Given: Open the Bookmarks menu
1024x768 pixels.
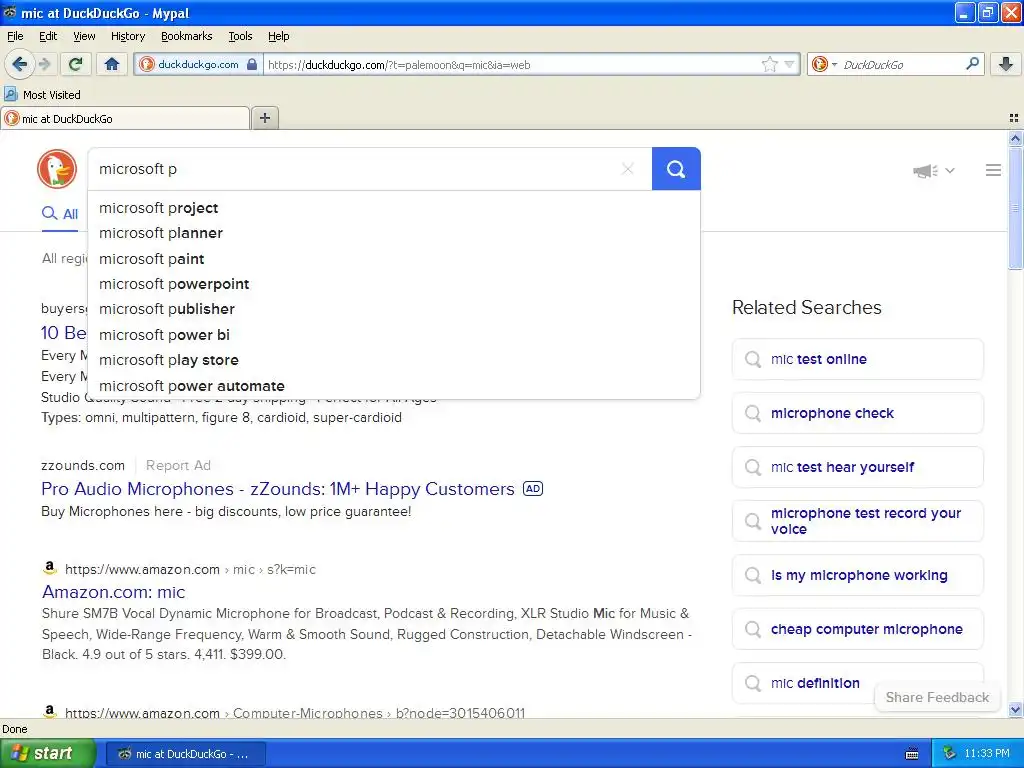Looking at the screenshot, I should point(186,36).
